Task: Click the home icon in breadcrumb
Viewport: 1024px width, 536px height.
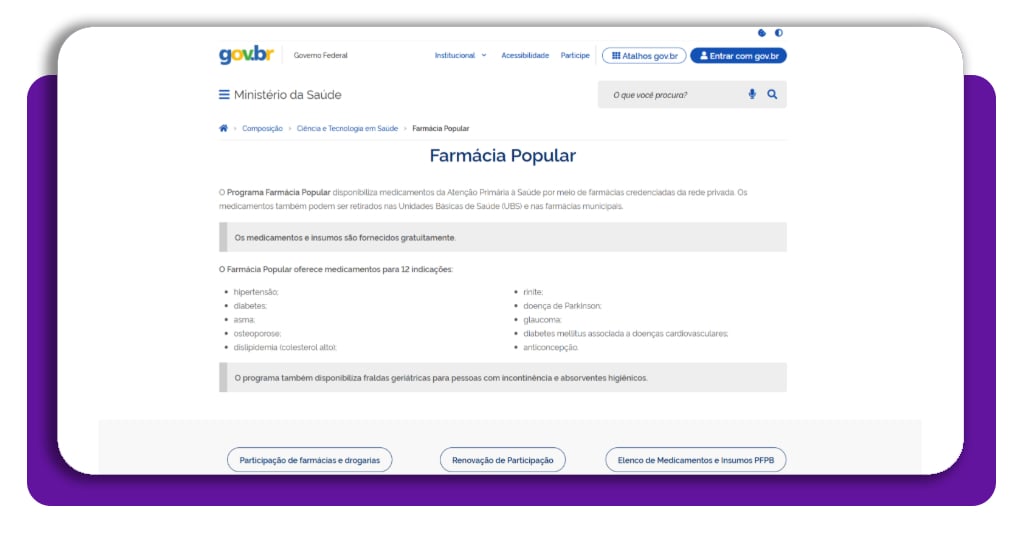Action: point(223,128)
